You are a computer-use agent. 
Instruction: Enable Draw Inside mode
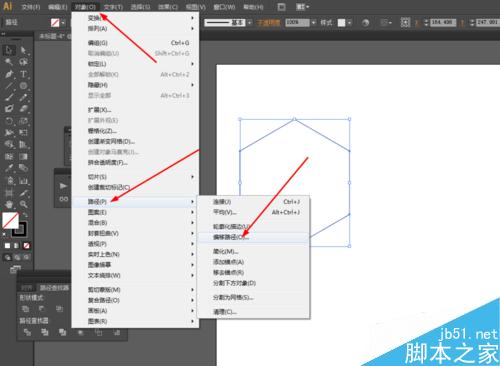[26, 257]
